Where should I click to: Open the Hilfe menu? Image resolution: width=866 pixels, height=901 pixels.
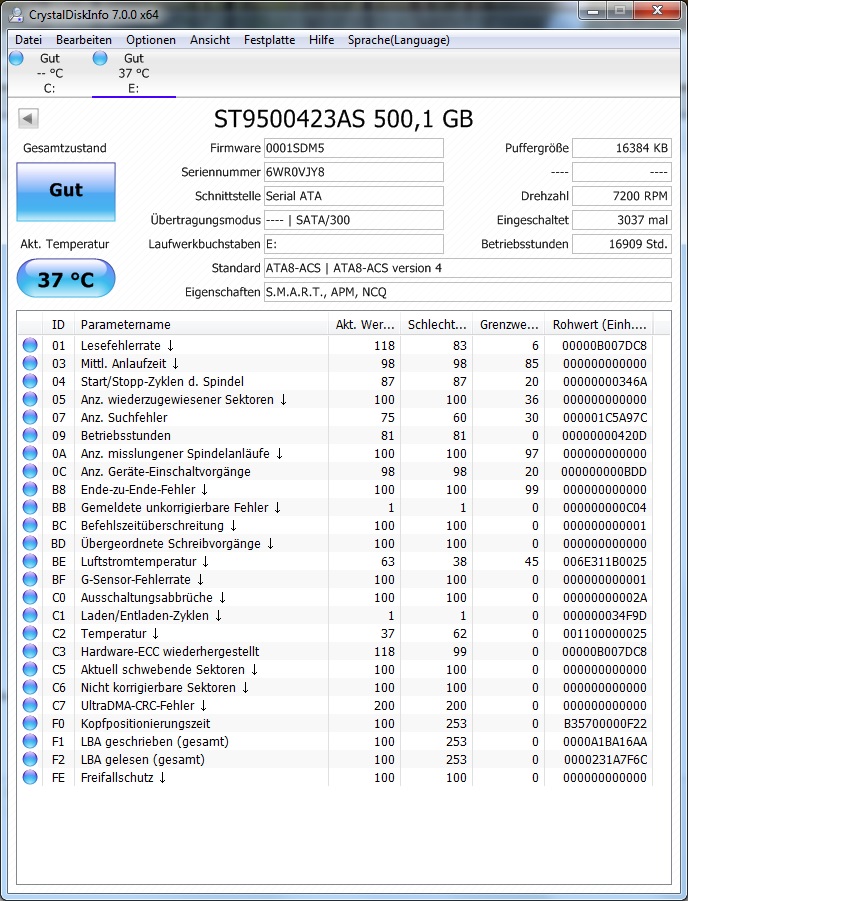[x=321, y=40]
